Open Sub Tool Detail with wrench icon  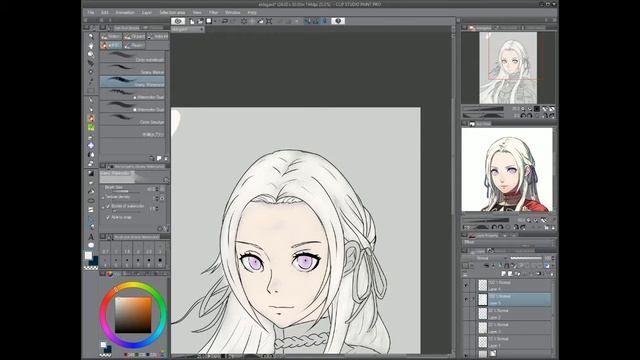(x=166, y=229)
